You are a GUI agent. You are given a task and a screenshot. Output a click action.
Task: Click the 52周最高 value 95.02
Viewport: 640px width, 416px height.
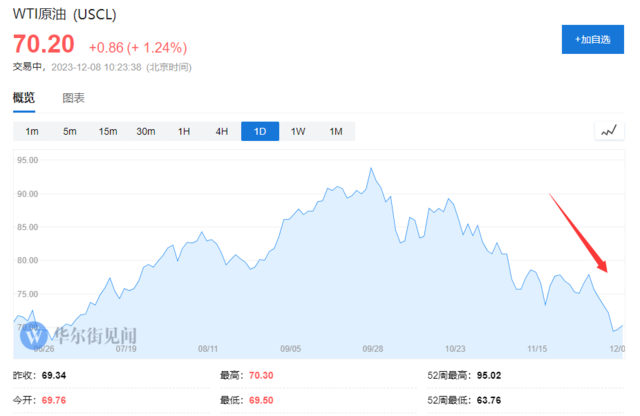(x=491, y=377)
